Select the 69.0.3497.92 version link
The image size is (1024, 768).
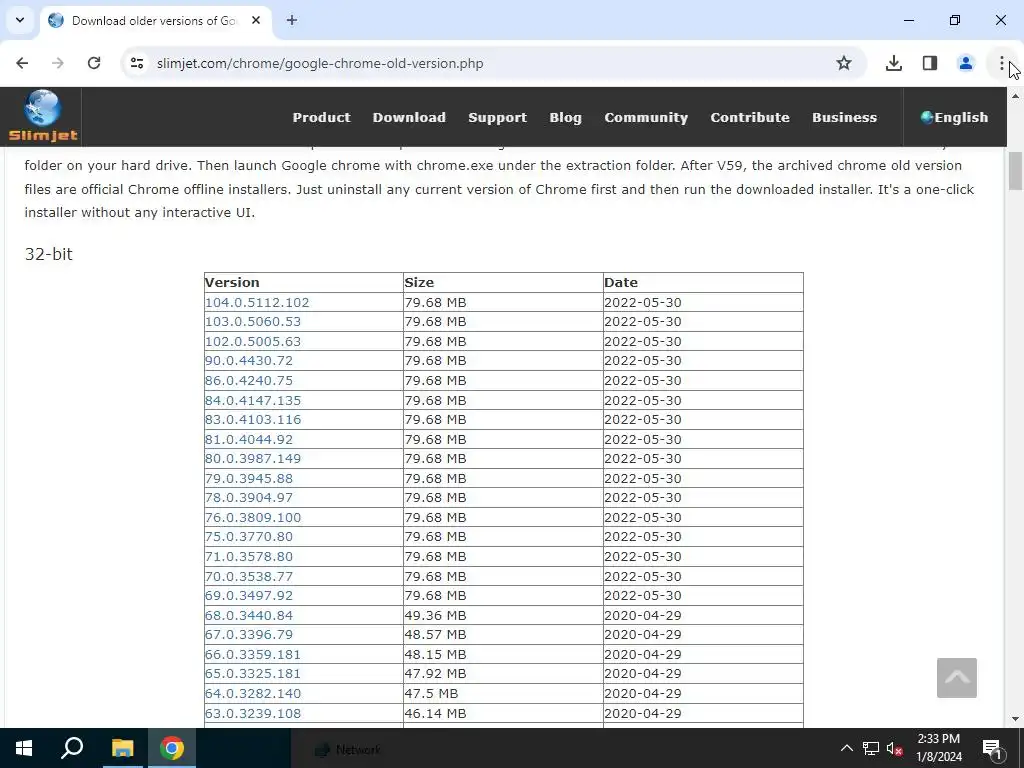[x=249, y=596]
